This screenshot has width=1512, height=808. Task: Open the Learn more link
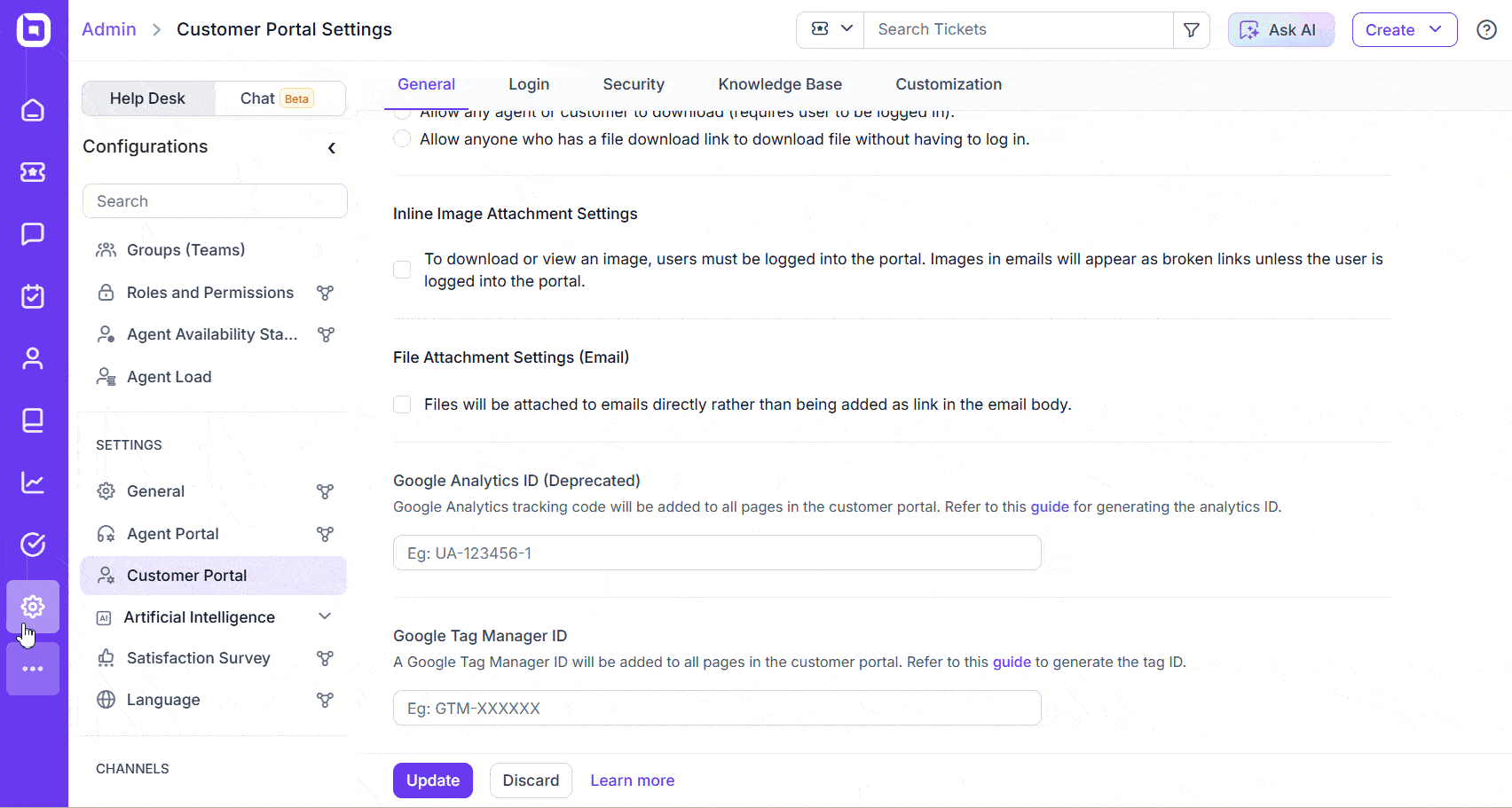tap(633, 781)
